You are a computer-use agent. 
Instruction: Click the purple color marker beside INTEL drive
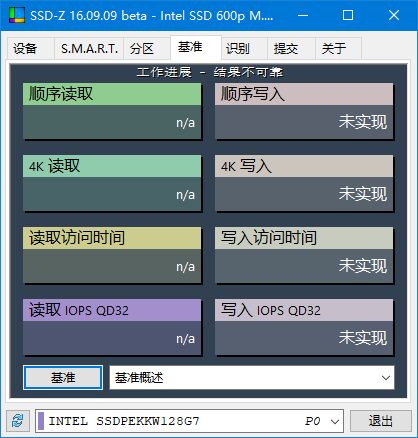point(41,421)
